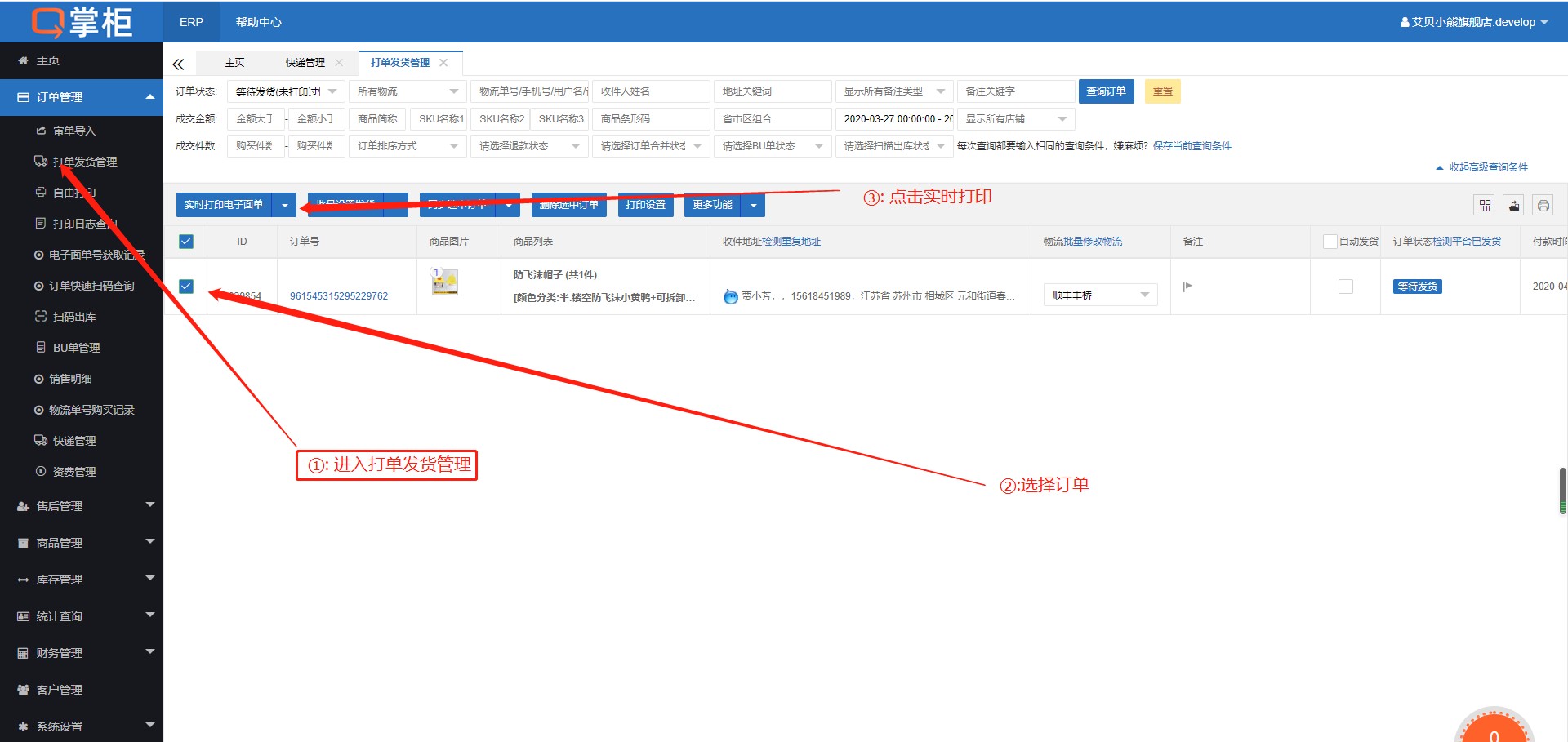Click the home icon next to 主页 in sidebar
This screenshot has width=1568, height=742.
tap(23, 60)
